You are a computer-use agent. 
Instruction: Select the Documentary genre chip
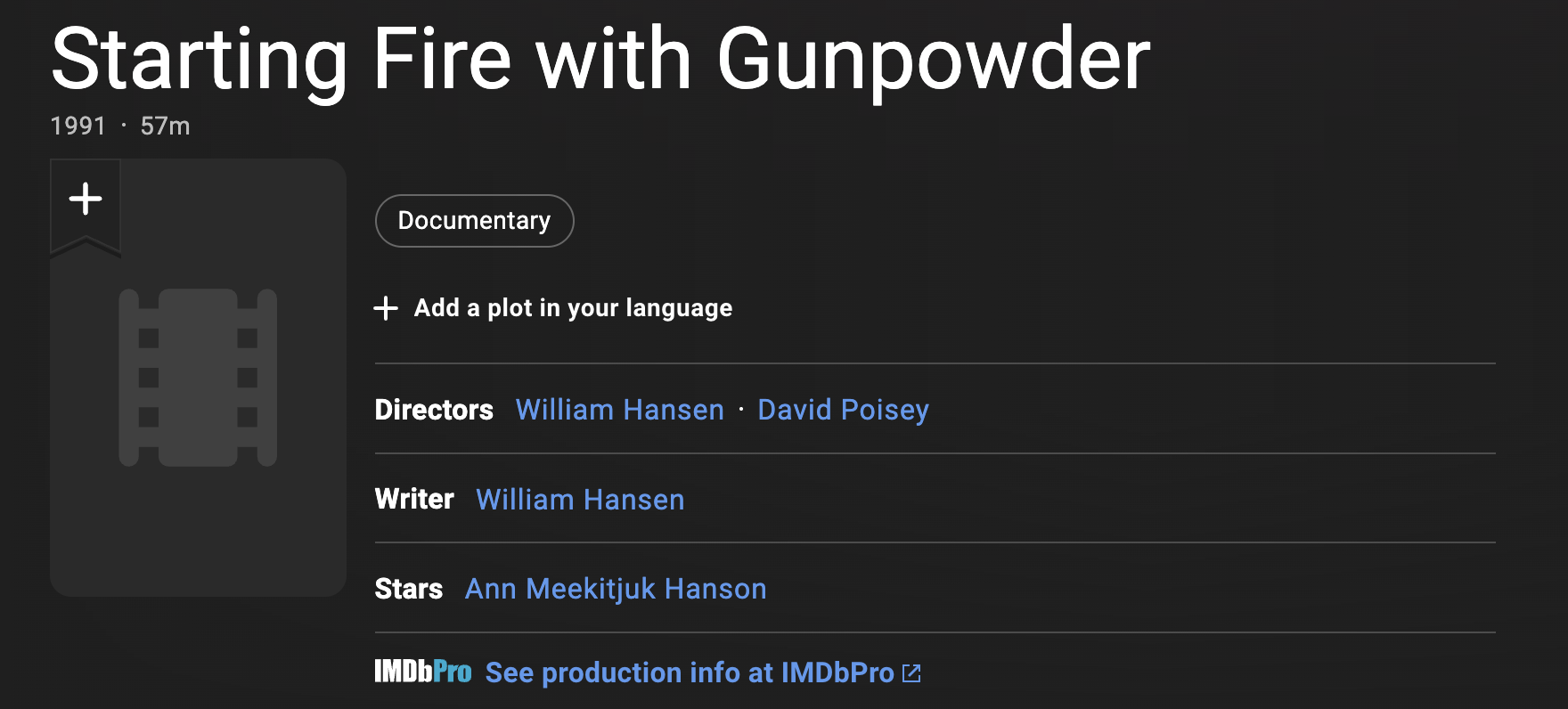point(475,221)
